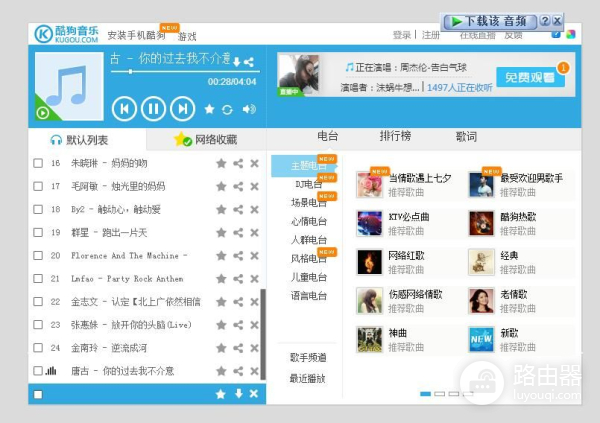
Task: Open 安装手机酷狗 link
Action: (x=136, y=36)
